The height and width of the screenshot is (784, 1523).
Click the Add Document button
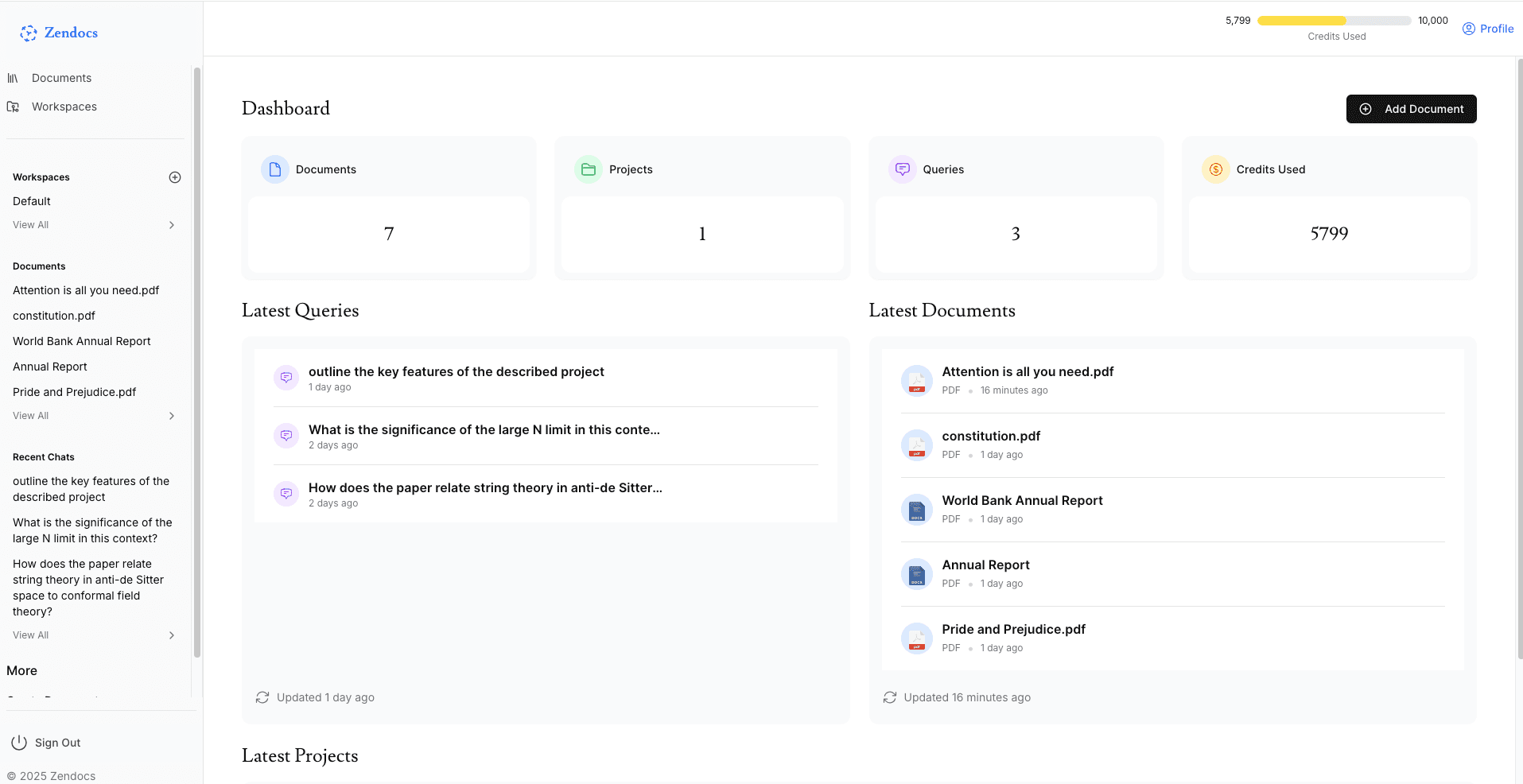[x=1411, y=109]
